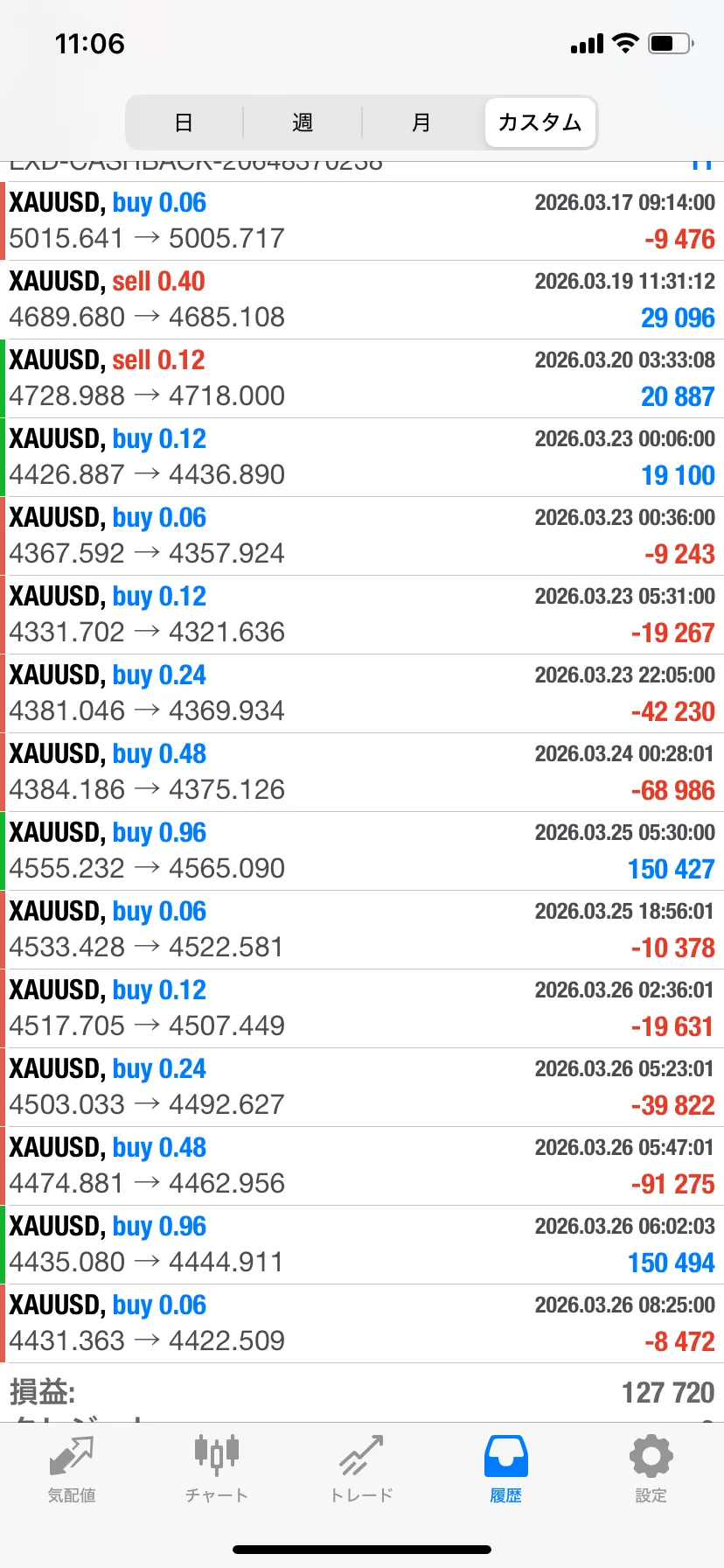
Task: Open the buy 0.48 trade losing -91 275
Action: click(362, 1165)
